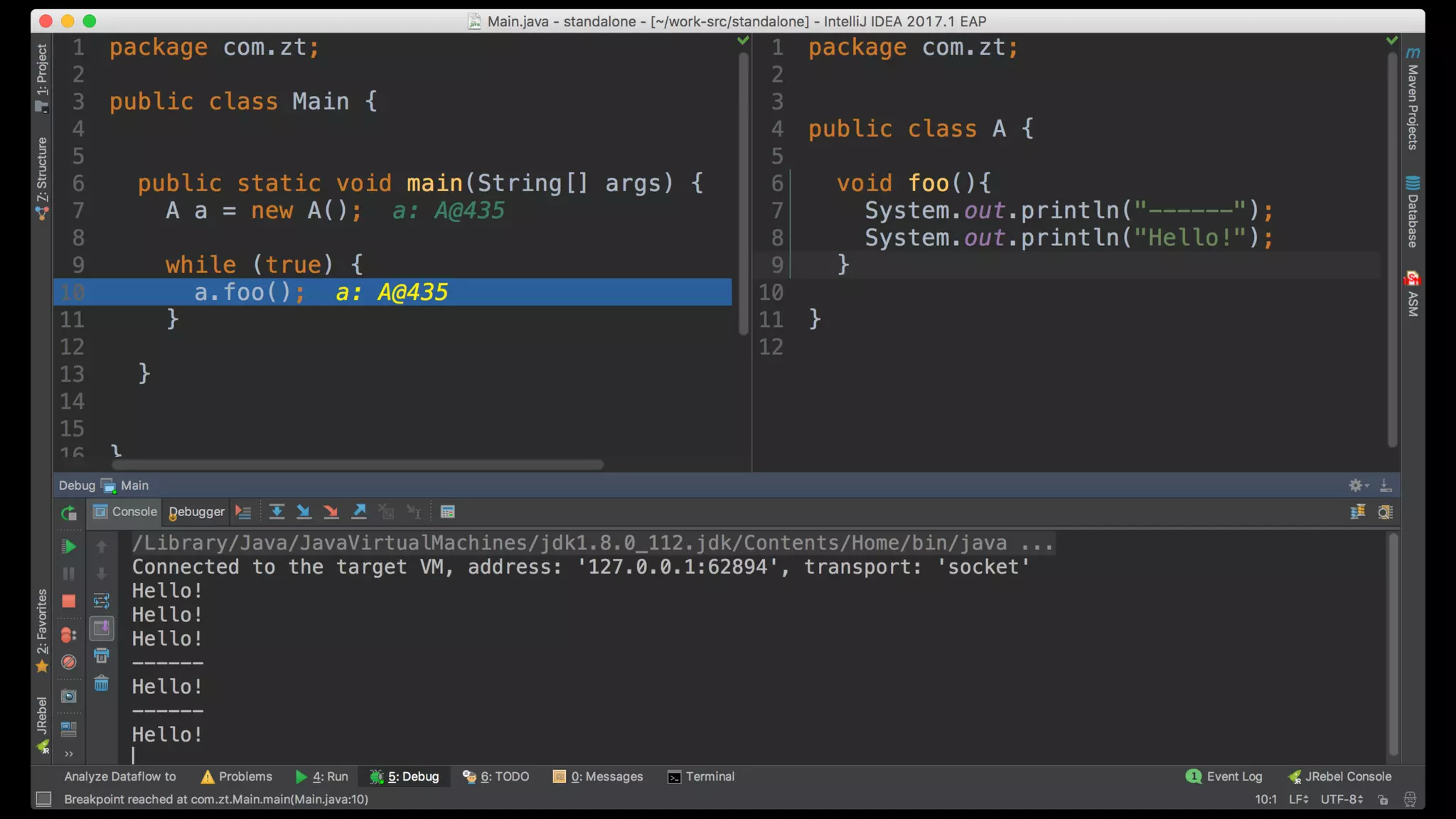Switch to the Debugger tab
The height and width of the screenshot is (819, 1456).
tap(197, 512)
